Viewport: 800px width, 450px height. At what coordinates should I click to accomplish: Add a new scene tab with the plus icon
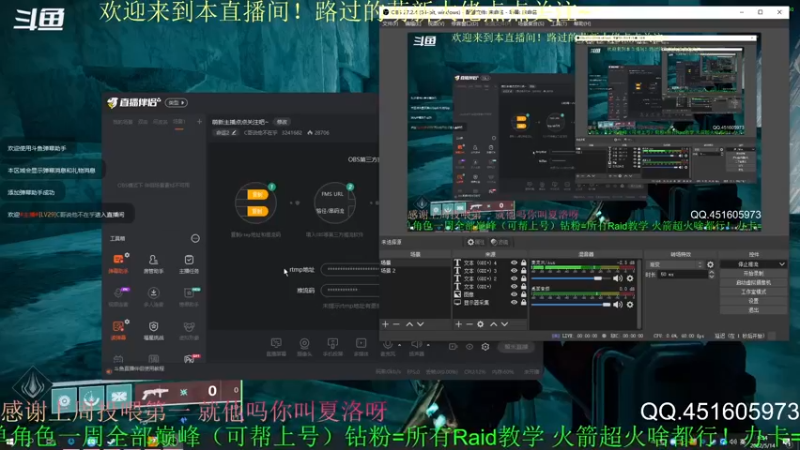point(199,121)
